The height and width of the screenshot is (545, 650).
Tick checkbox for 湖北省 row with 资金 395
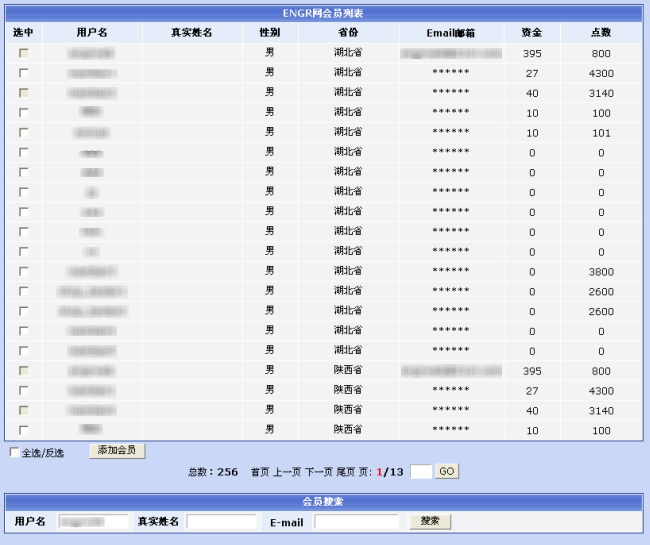tap(23, 53)
